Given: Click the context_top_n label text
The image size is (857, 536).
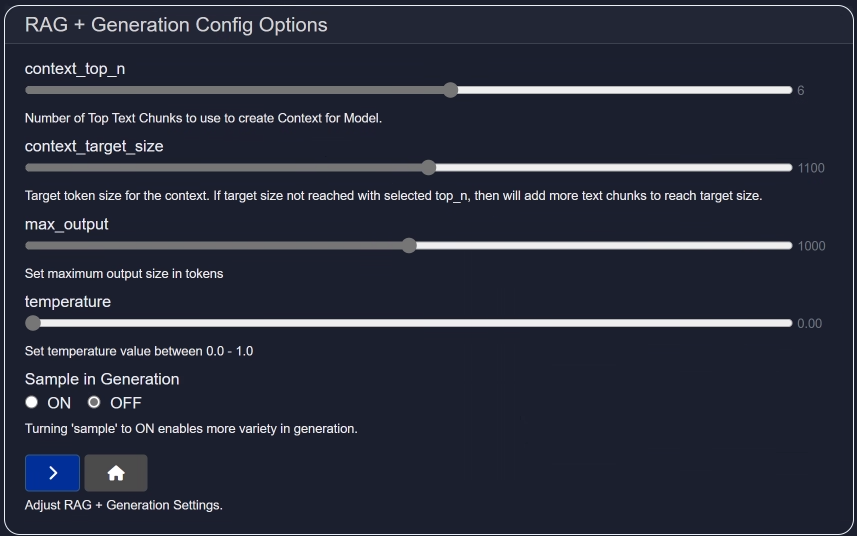Looking at the screenshot, I should tap(75, 69).
